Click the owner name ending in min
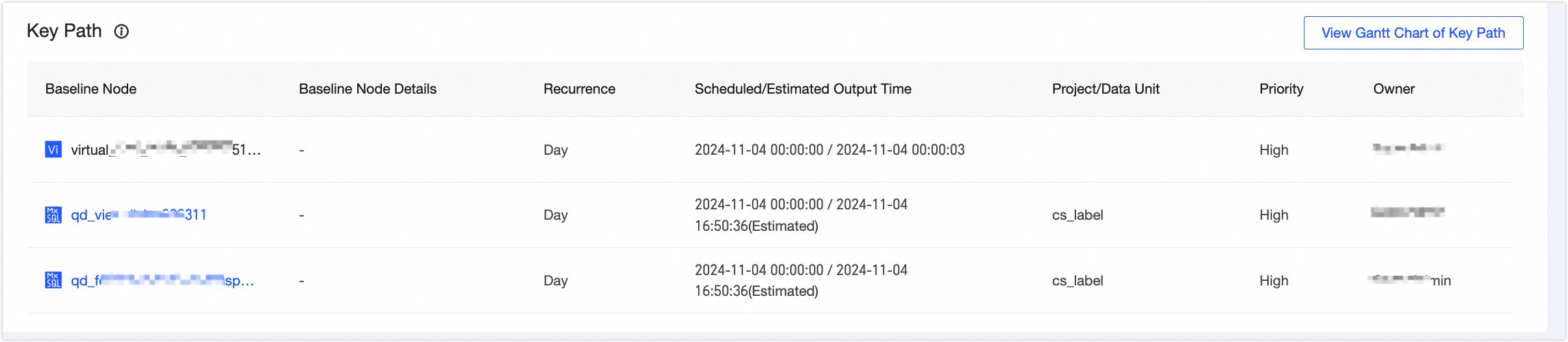Viewport: 1568px width, 342px height. click(x=1411, y=280)
